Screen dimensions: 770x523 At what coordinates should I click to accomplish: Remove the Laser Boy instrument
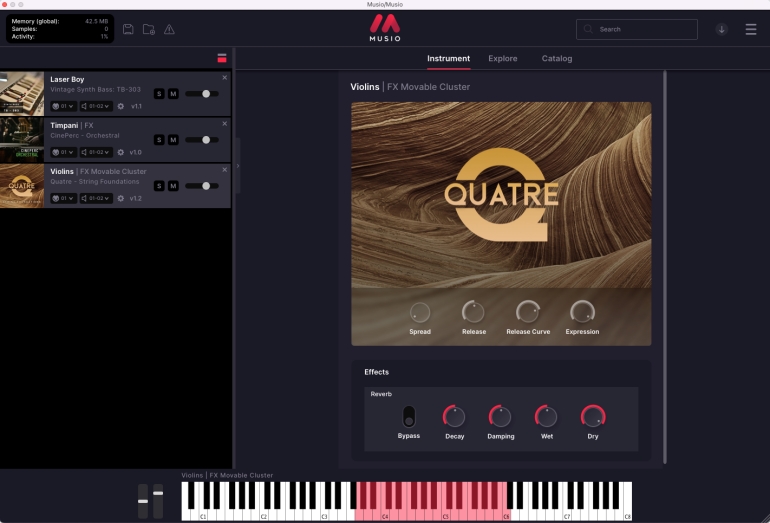coord(224,78)
